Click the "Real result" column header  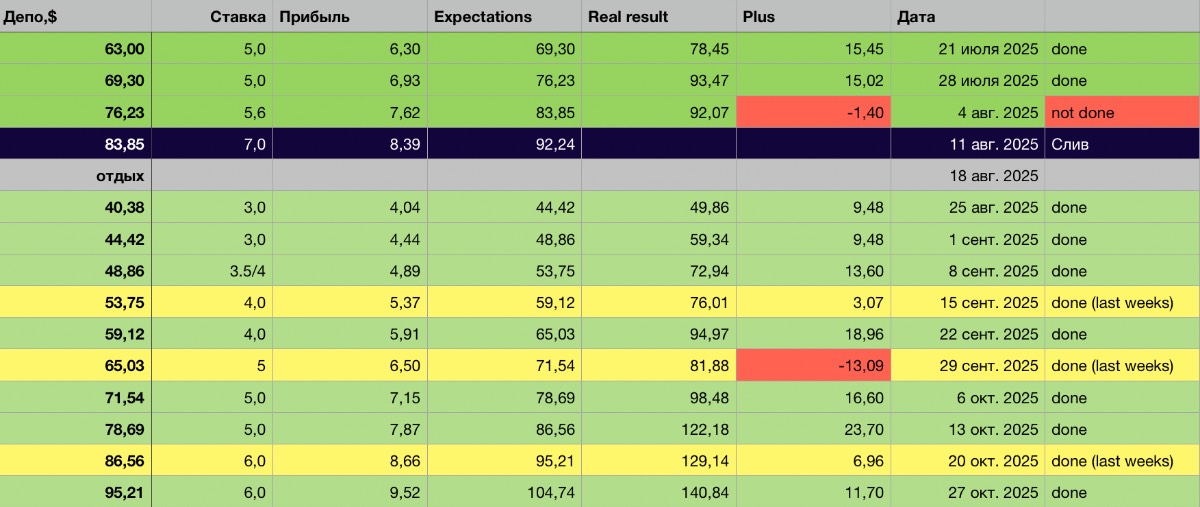pyautogui.click(x=628, y=16)
